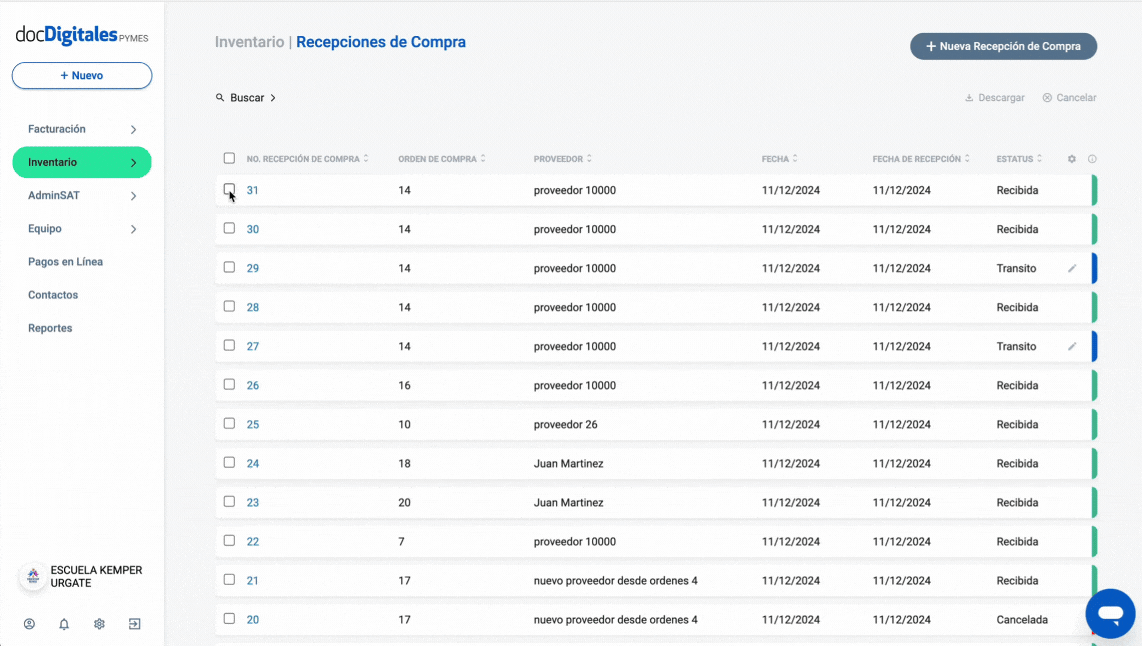
Task: Open reception number 25 link
Action: [253, 425]
